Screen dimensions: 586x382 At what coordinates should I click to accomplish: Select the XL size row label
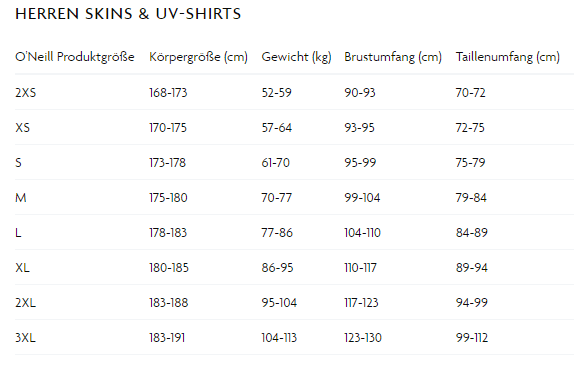click(22, 268)
